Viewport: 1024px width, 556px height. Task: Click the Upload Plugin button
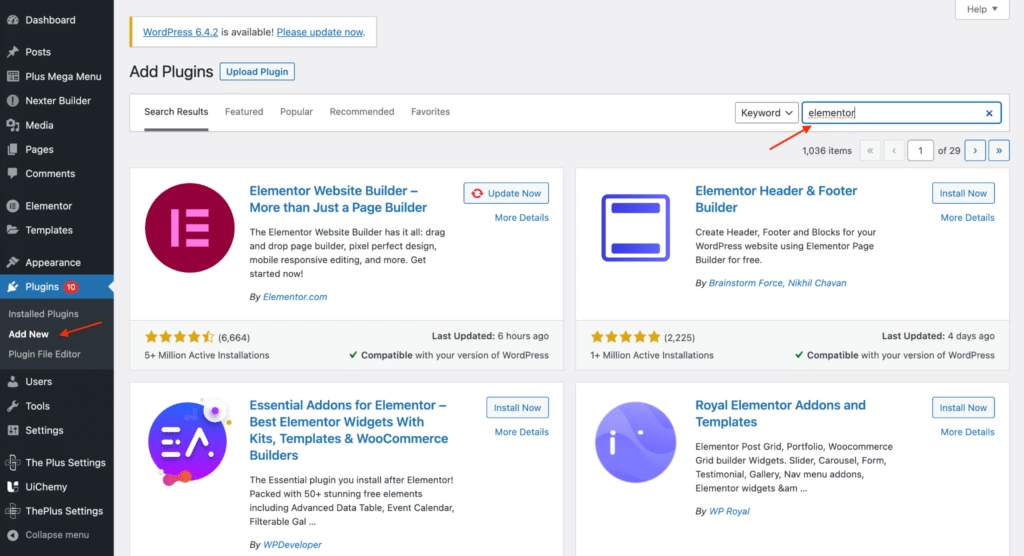tap(257, 72)
